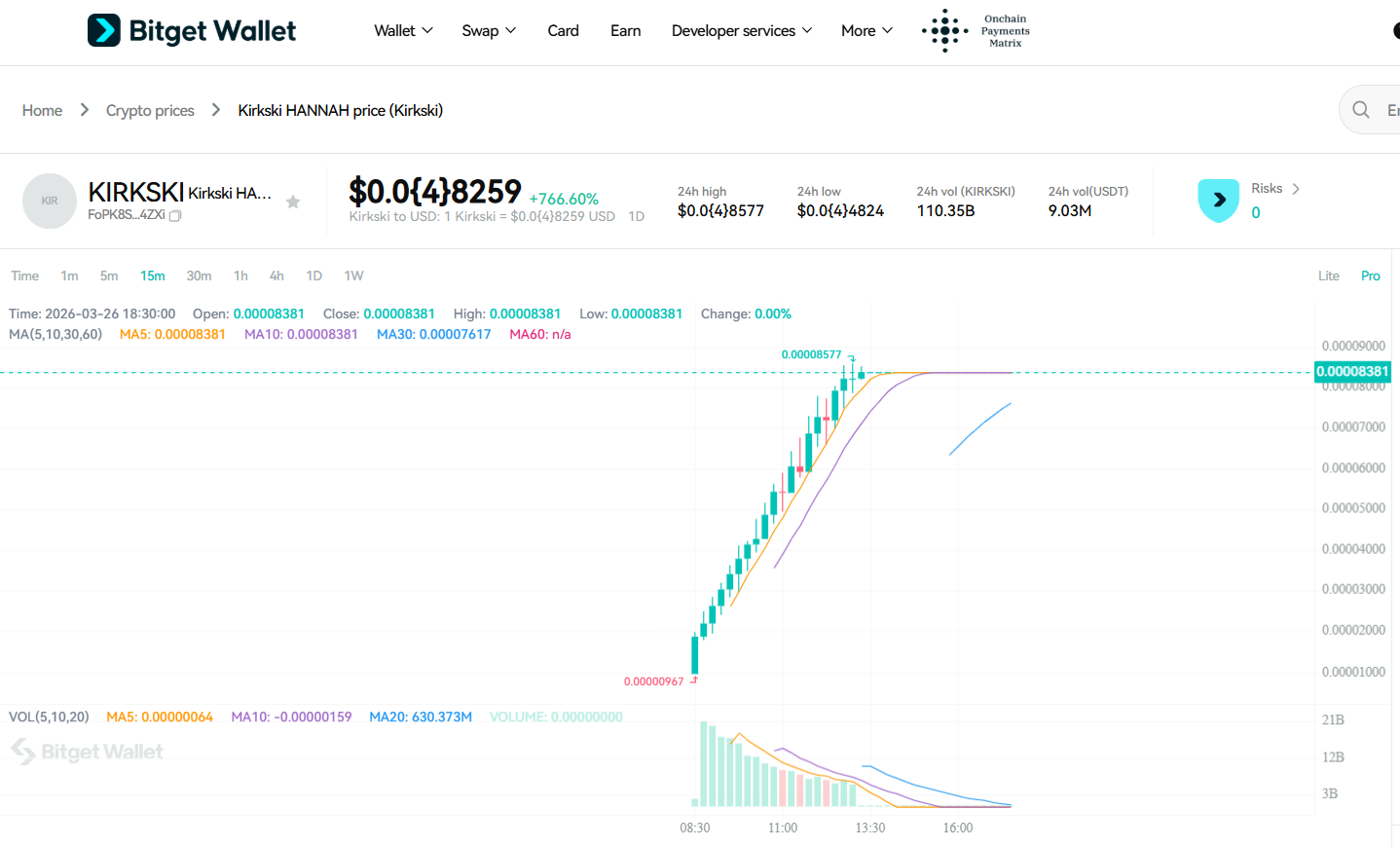Click the Risks shield icon
The height and width of the screenshot is (847, 1400).
coord(1218,200)
